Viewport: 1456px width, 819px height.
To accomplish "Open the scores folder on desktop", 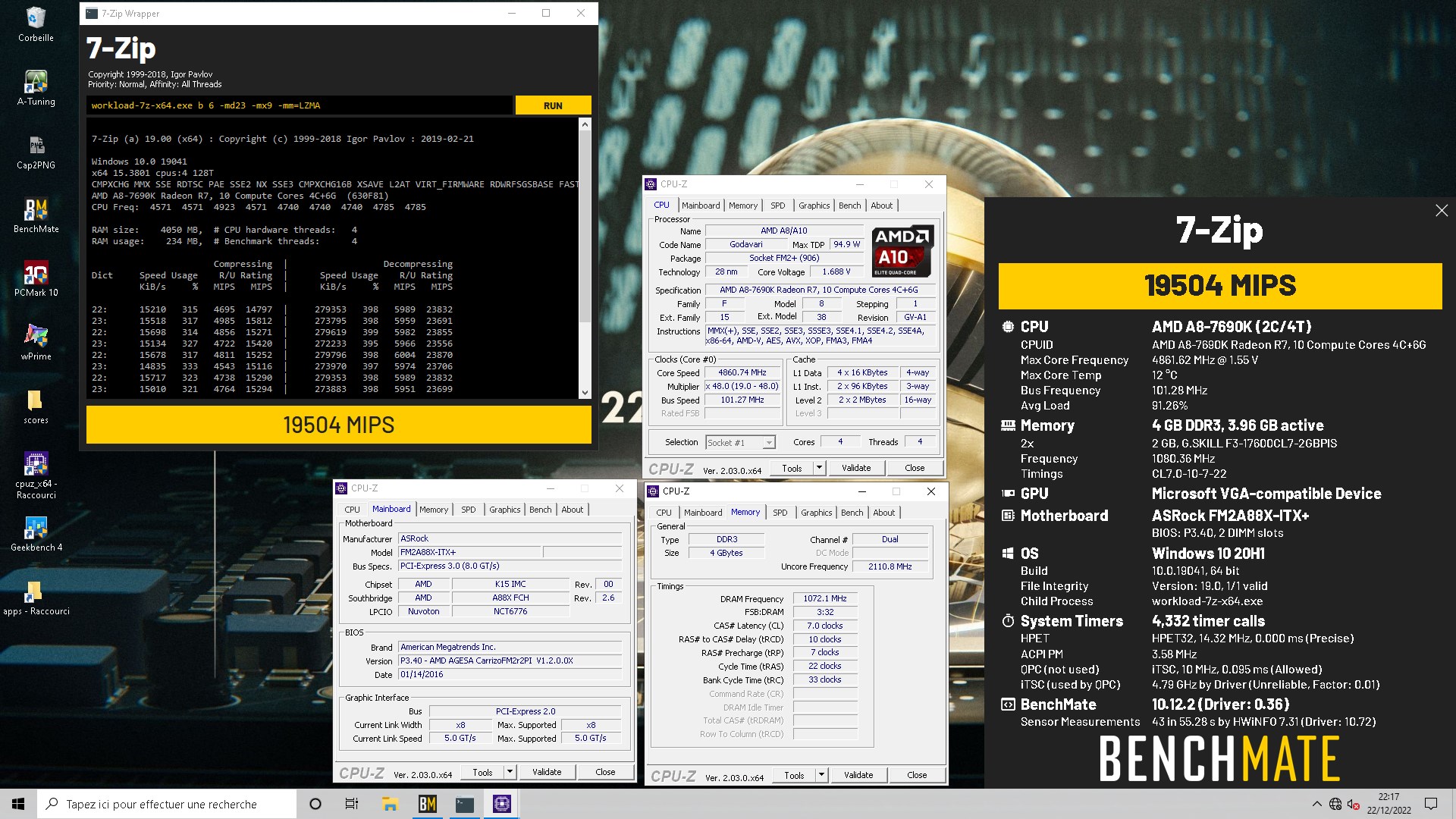I will pyautogui.click(x=36, y=406).
